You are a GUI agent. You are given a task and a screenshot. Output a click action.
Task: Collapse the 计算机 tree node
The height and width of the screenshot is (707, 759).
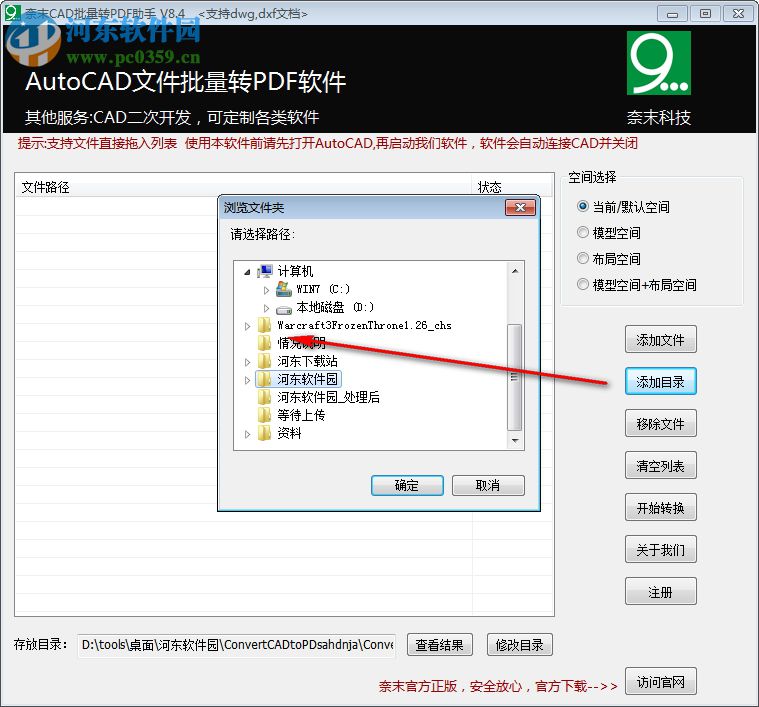click(x=247, y=272)
